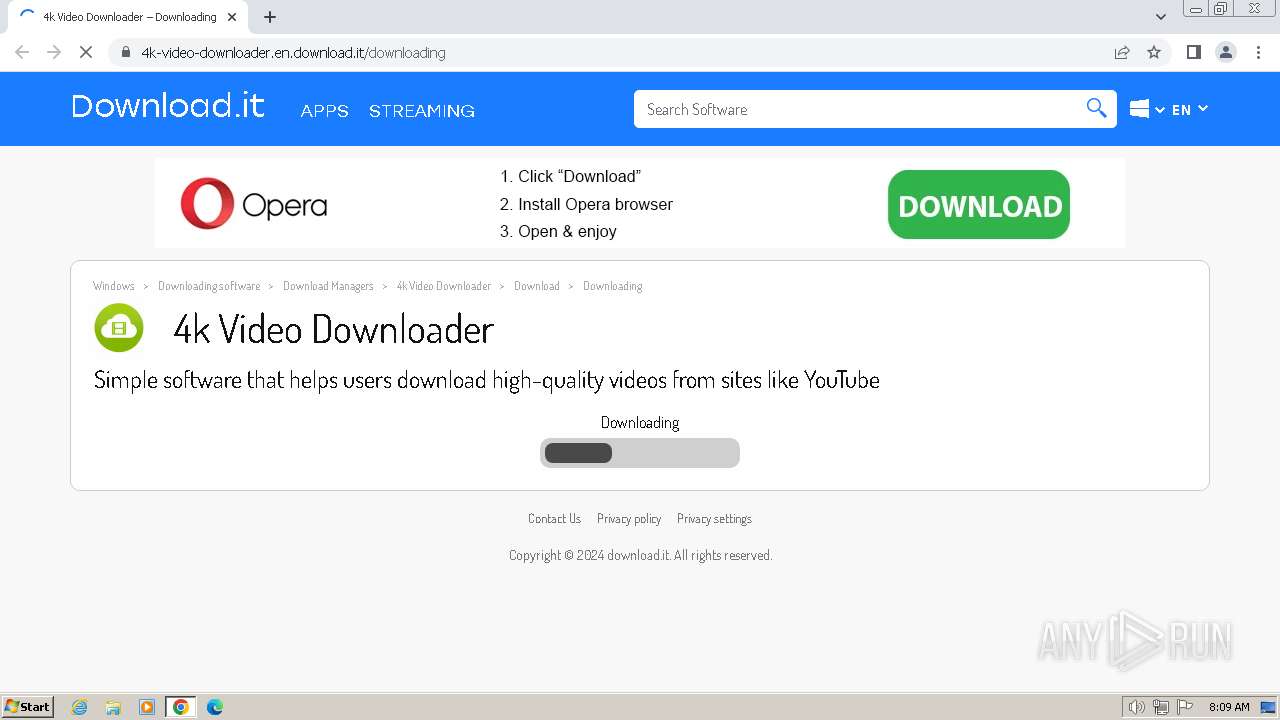The width and height of the screenshot is (1280, 720).
Task: Bookmark this page with the star icon
Action: click(x=1154, y=52)
